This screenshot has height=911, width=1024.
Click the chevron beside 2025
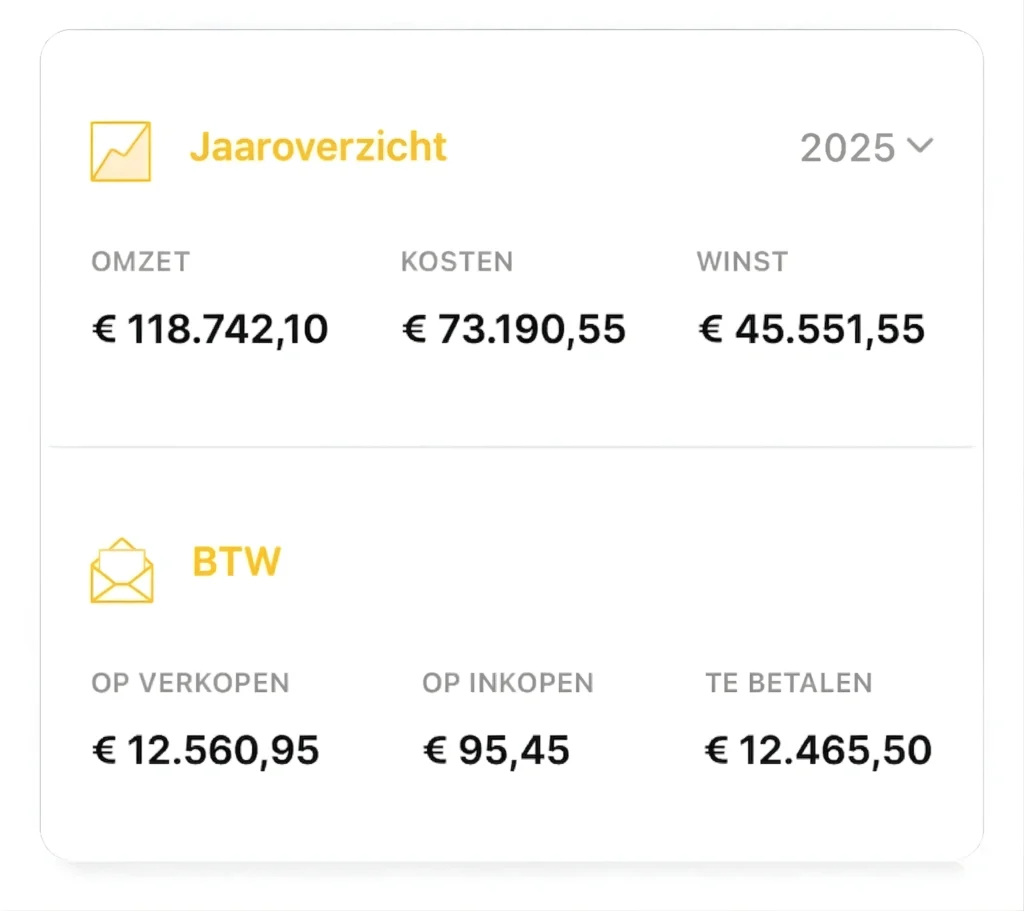(922, 147)
